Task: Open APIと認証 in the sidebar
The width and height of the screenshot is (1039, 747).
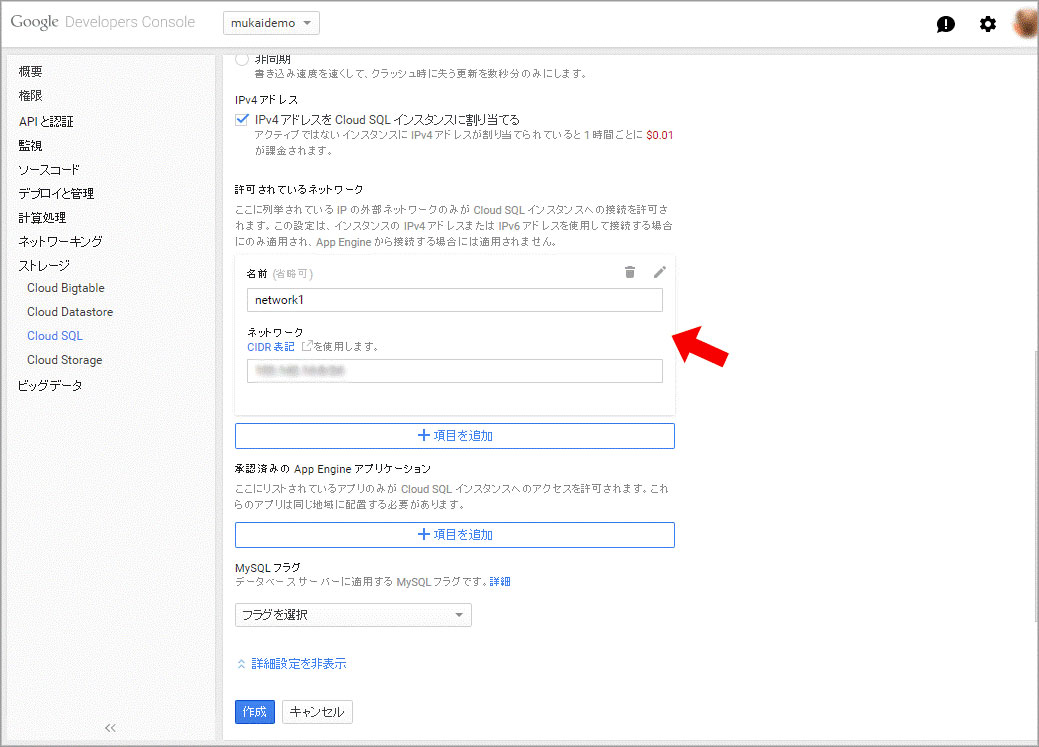Action: 46,121
